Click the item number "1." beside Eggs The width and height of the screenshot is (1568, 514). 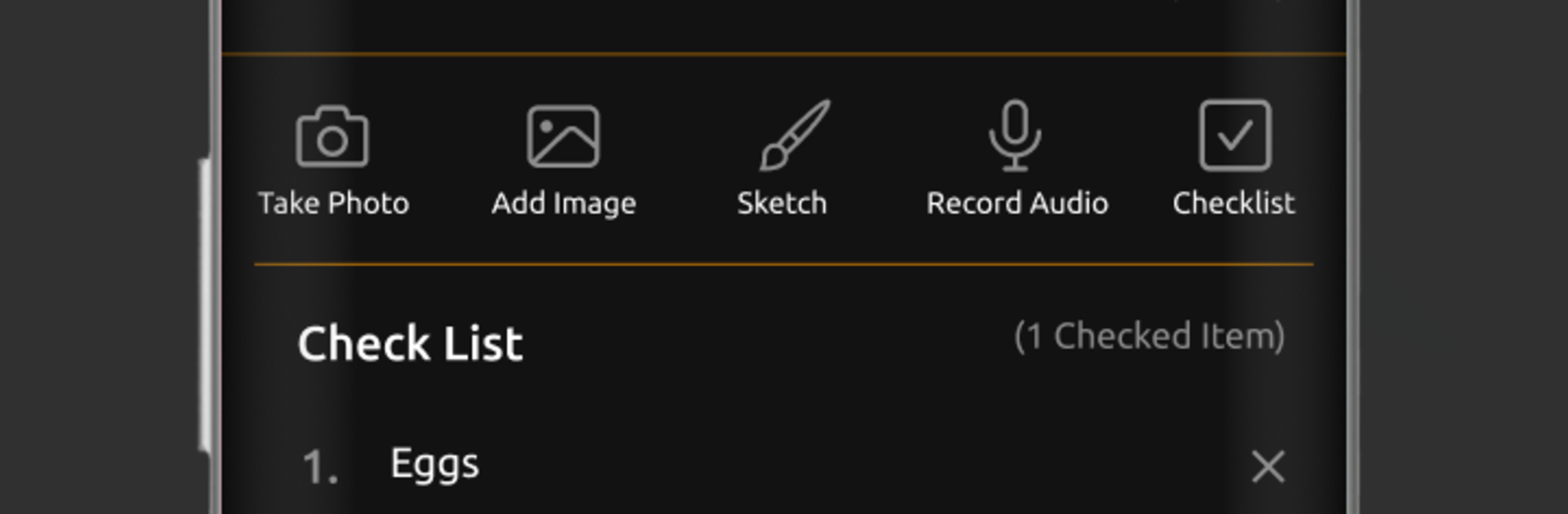coord(320,468)
